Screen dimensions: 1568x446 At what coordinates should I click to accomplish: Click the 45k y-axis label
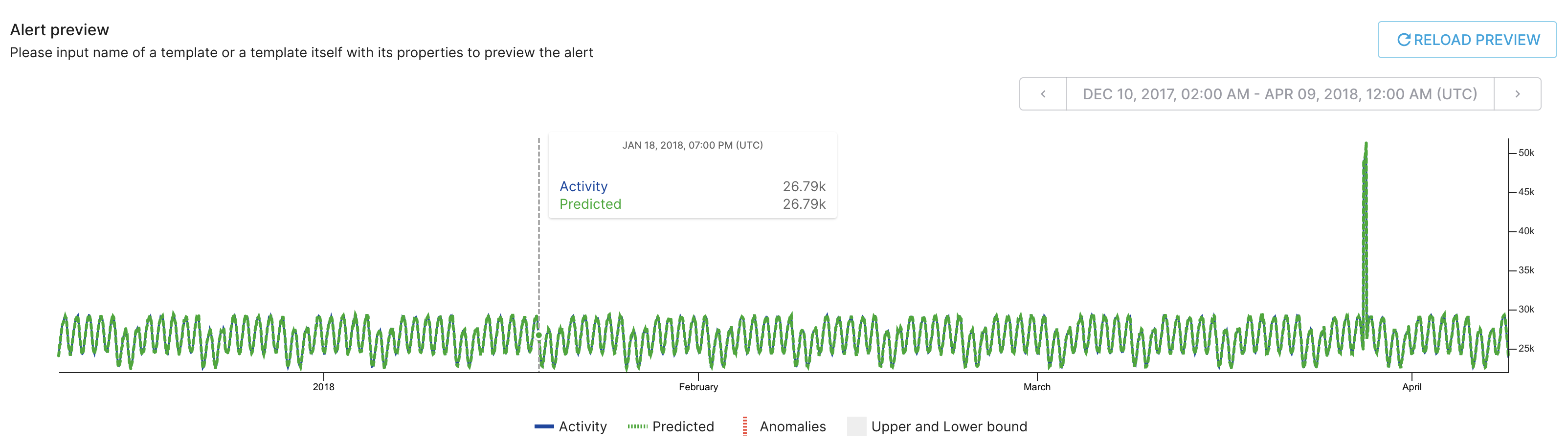[x=1526, y=192]
